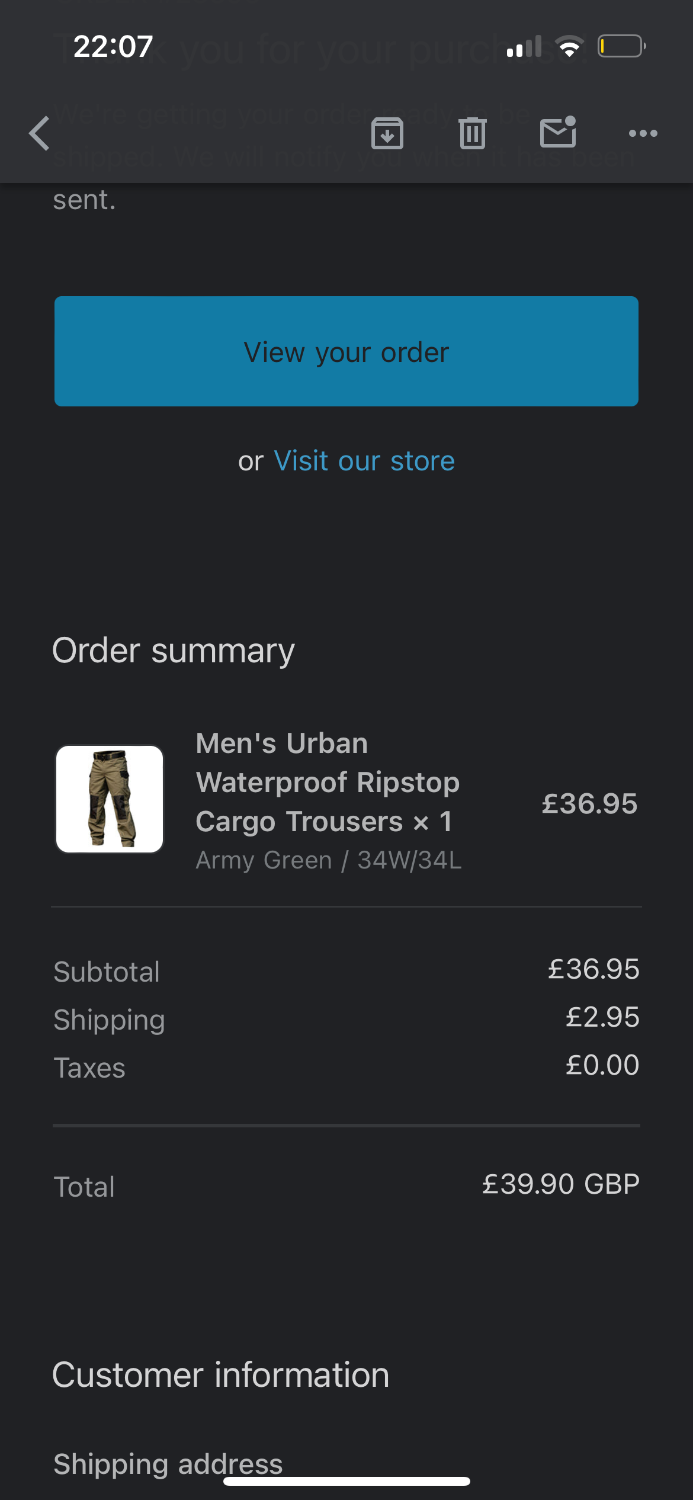Screen dimensions: 693x1500
Task: Tap the Taxes row label
Action: [x=90, y=1068]
